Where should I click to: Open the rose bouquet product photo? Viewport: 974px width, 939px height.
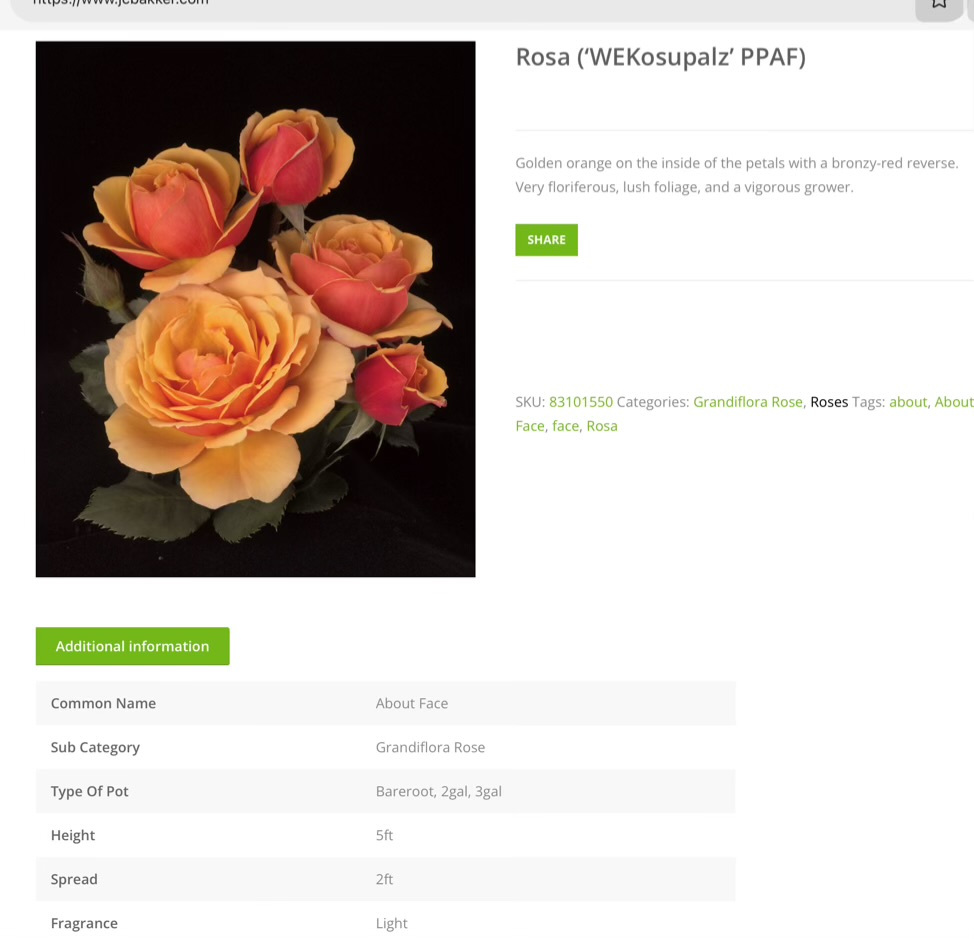point(255,309)
